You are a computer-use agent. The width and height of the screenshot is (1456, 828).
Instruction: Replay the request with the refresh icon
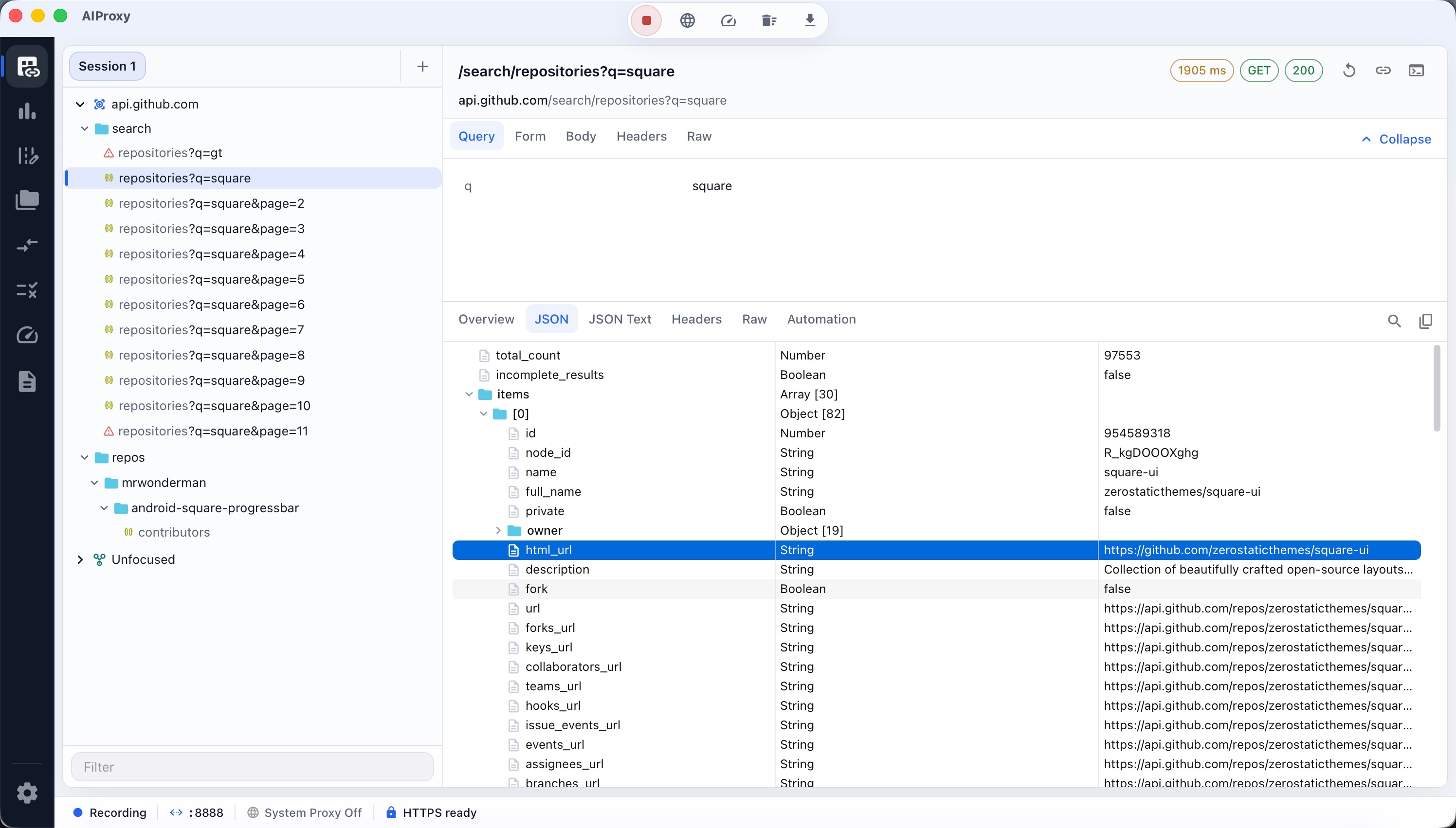point(1349,71)
